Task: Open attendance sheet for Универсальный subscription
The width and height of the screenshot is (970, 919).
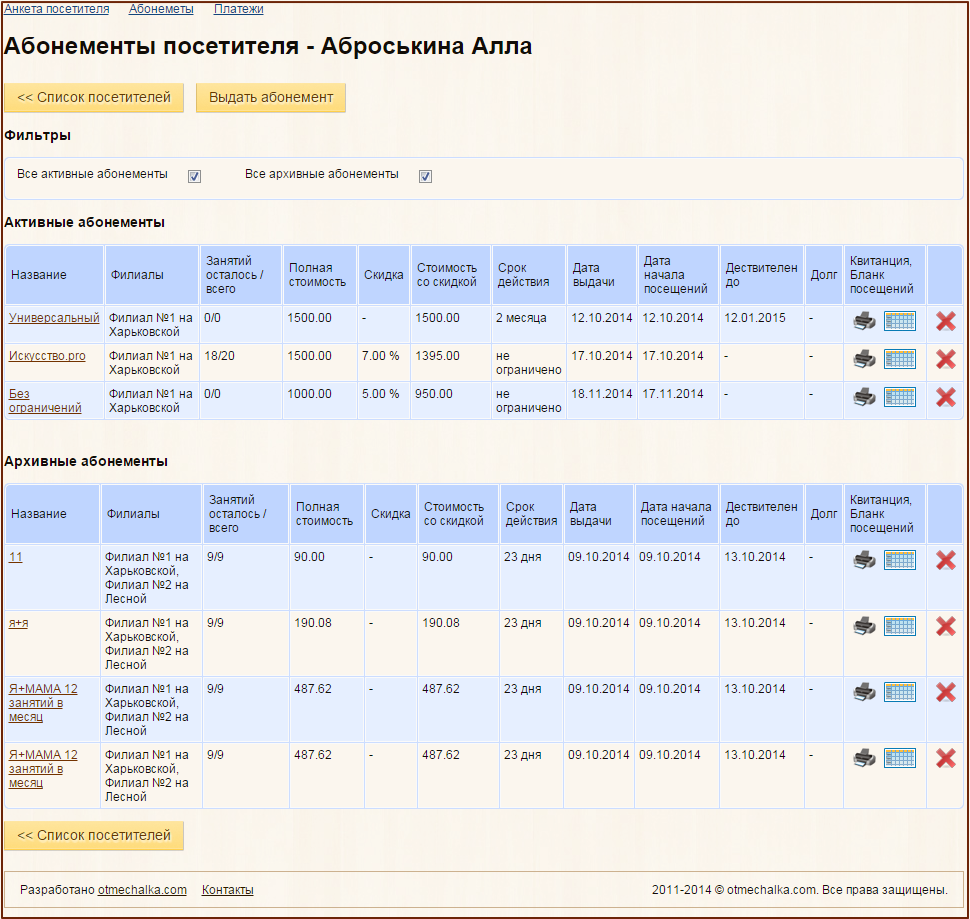Action: (899, 321)
